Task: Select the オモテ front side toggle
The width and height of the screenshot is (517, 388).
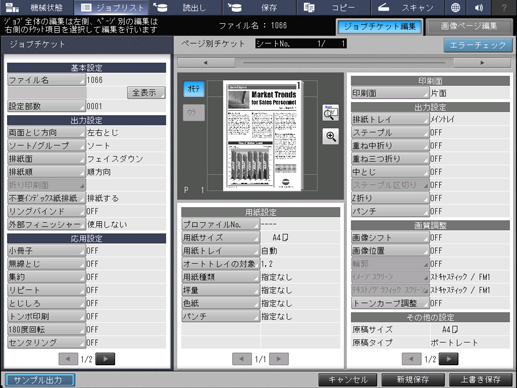Action: 194,89
